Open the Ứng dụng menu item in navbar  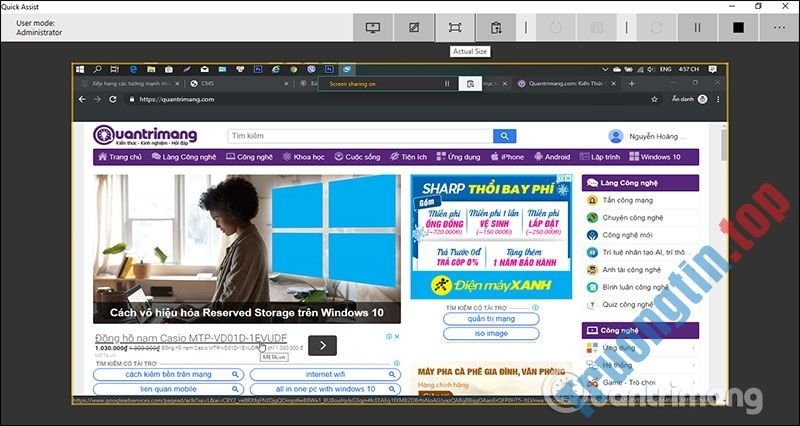pos(458,157)
